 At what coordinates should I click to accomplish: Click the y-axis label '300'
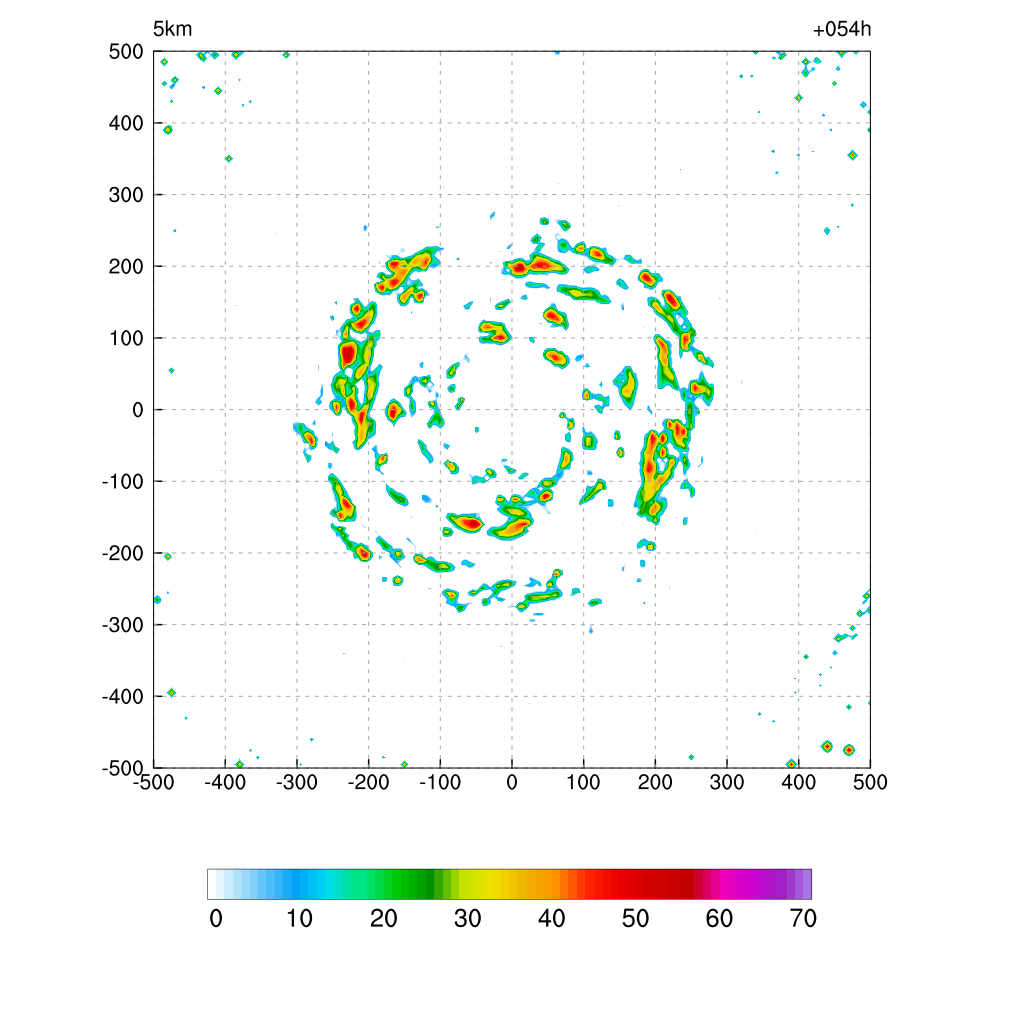point(126,195)
